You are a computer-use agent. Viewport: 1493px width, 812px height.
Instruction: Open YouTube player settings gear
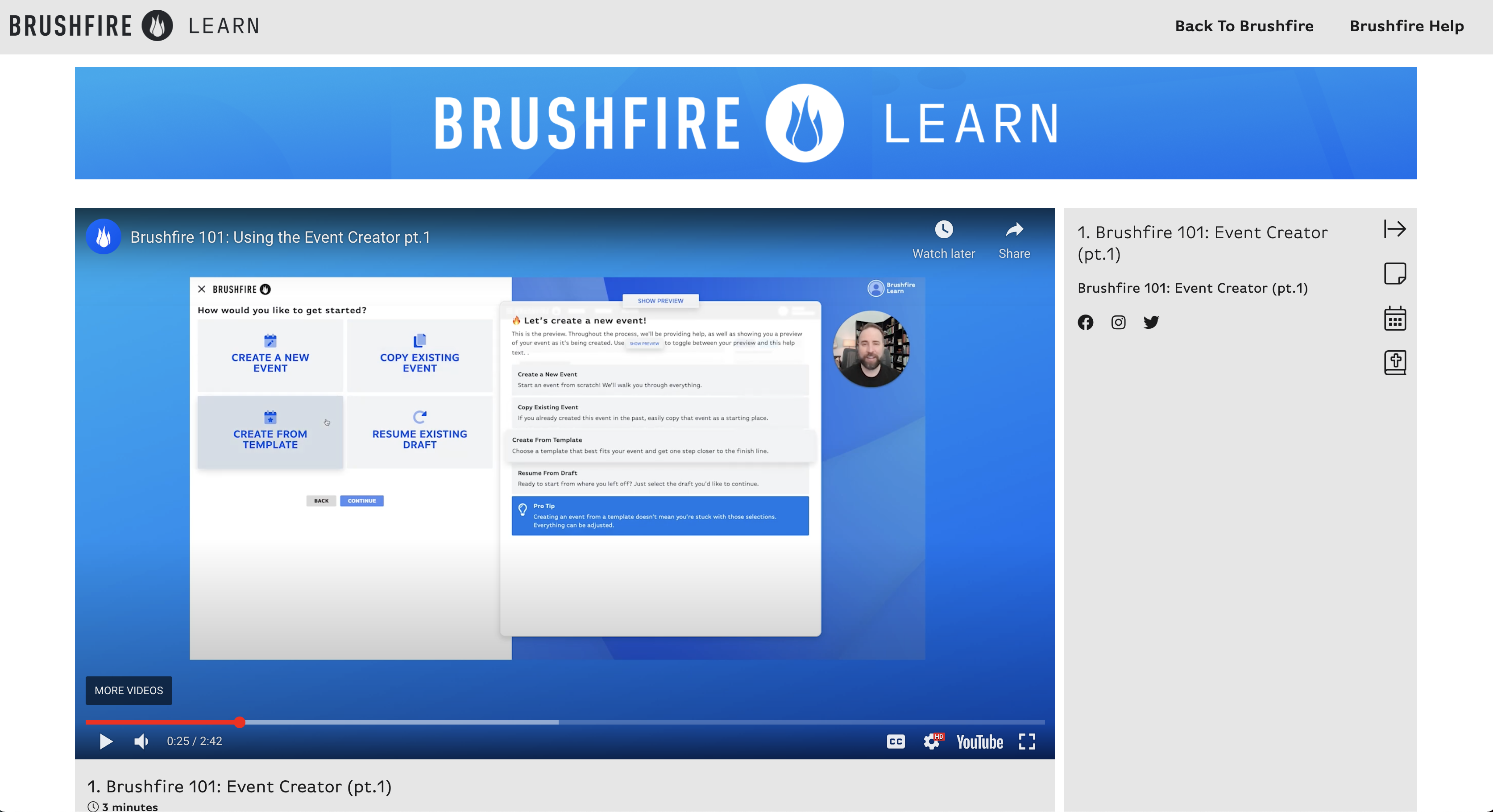point(932,742)
